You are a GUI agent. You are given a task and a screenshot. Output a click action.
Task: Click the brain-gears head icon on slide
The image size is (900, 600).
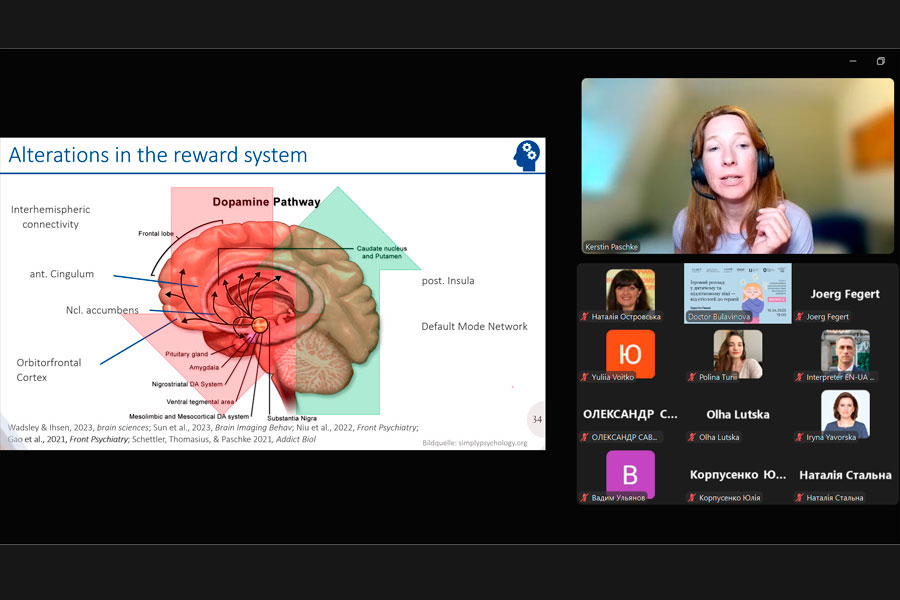click(x=526, y=154)
